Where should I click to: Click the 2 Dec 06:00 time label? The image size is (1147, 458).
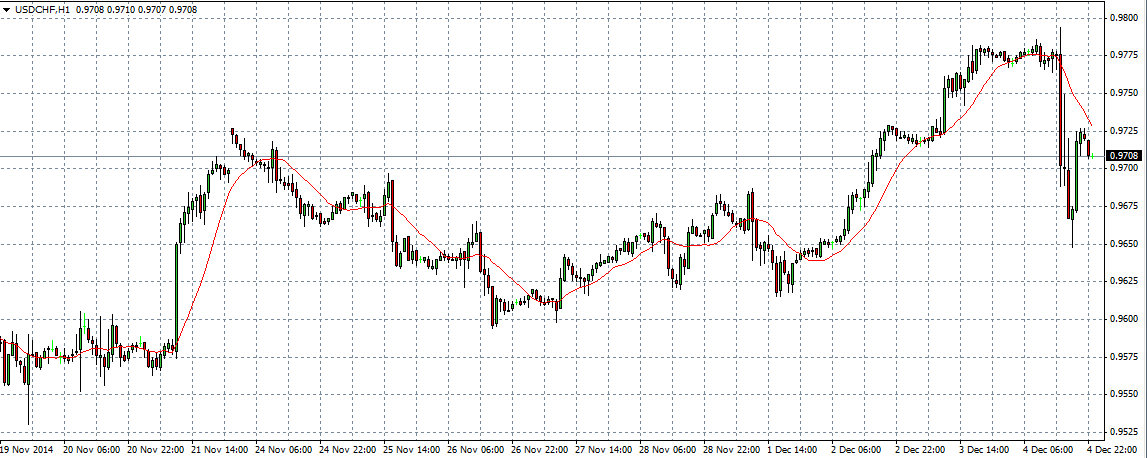point(856,448)
